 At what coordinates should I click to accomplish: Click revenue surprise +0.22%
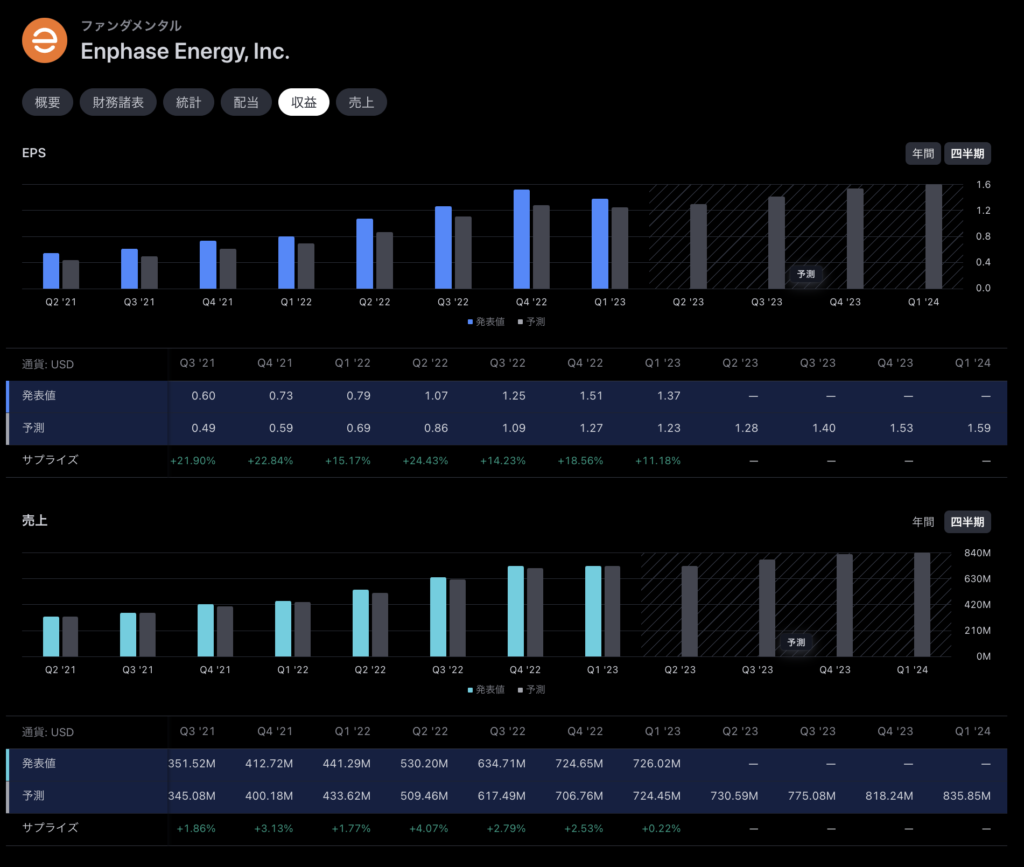[x=661, y=828]
